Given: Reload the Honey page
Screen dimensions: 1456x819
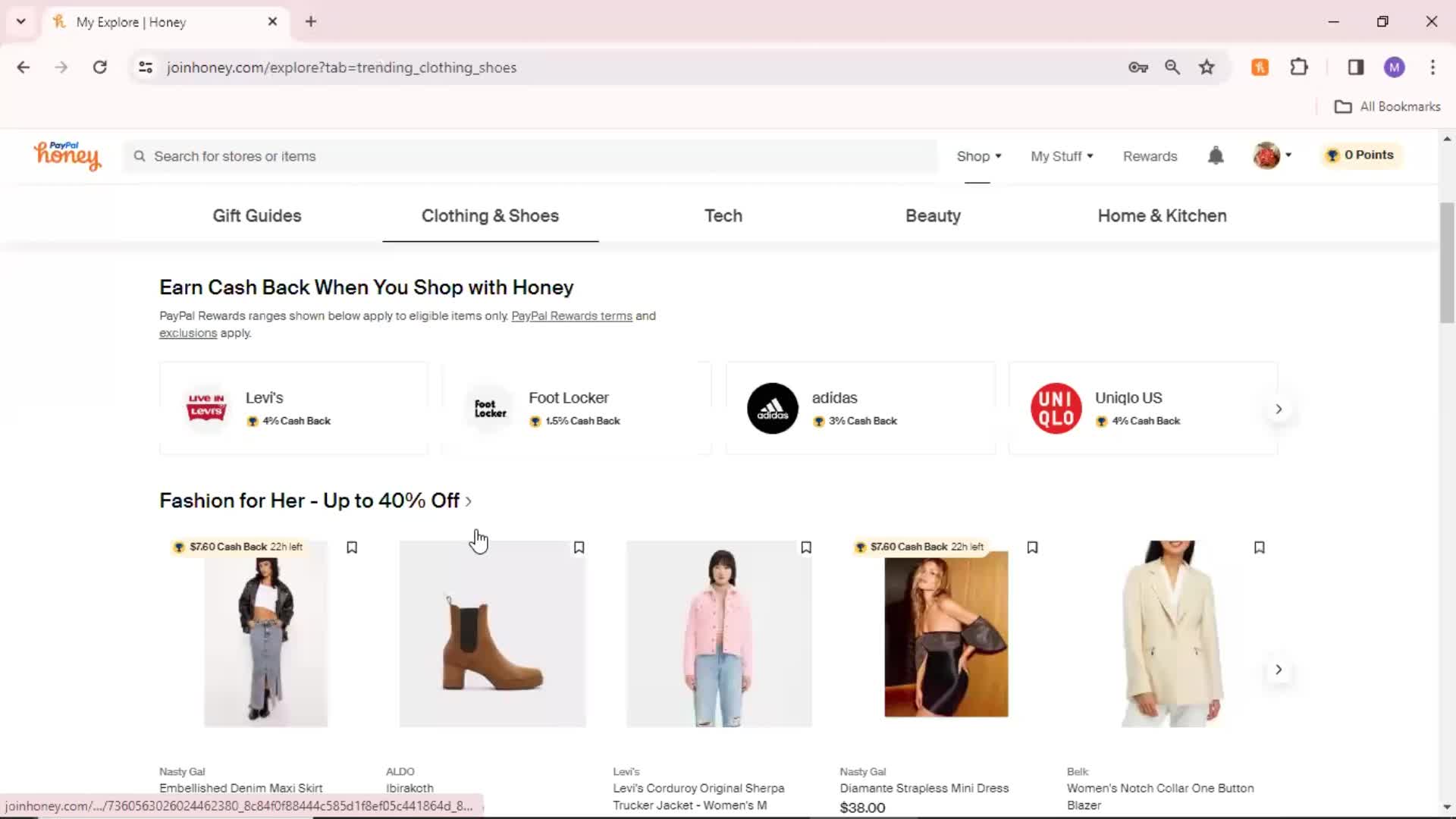Looking at the screenshot, I should [x=99, y=67].
